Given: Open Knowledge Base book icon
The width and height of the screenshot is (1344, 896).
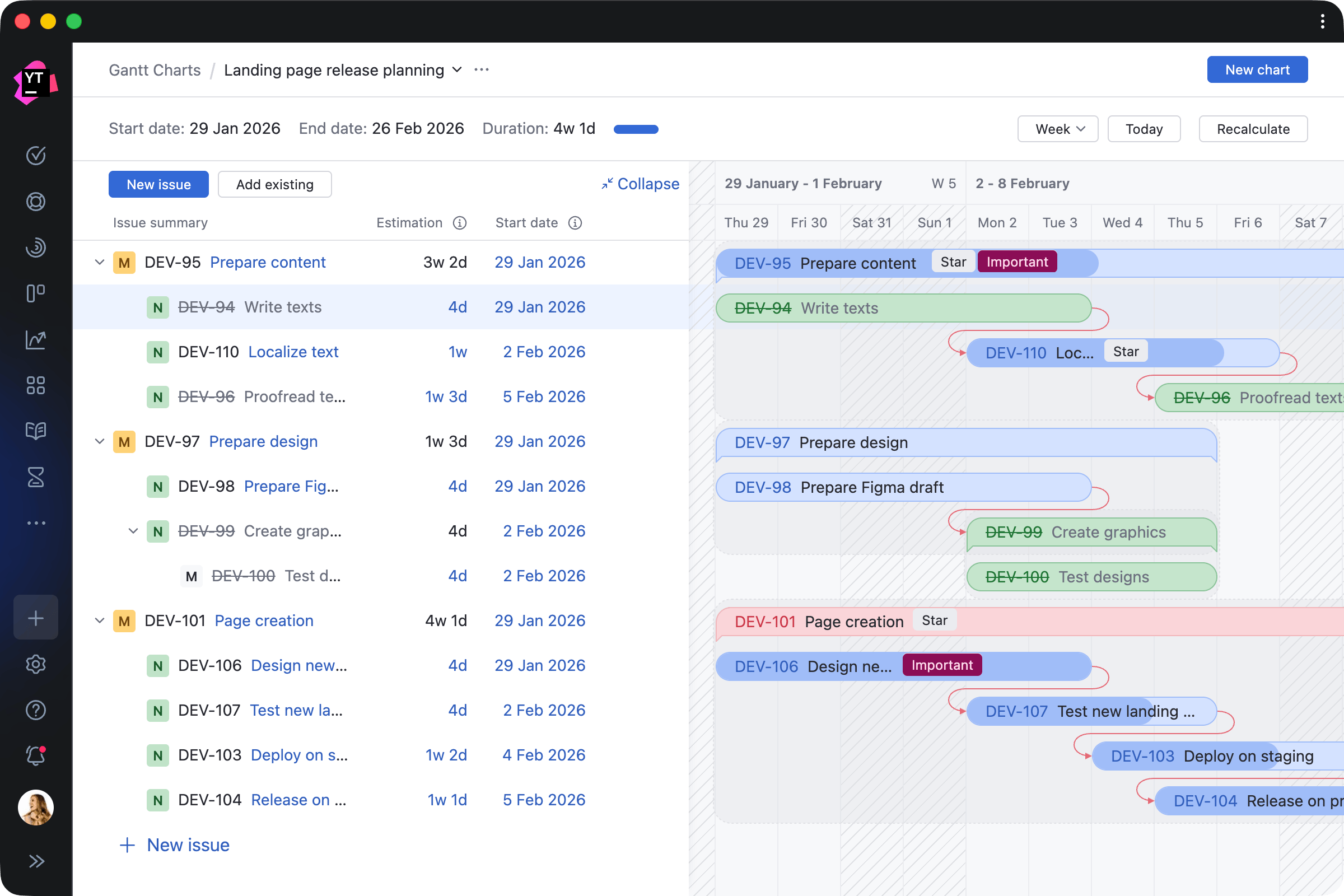Looking at the screenshot, I should pos(35,431).
